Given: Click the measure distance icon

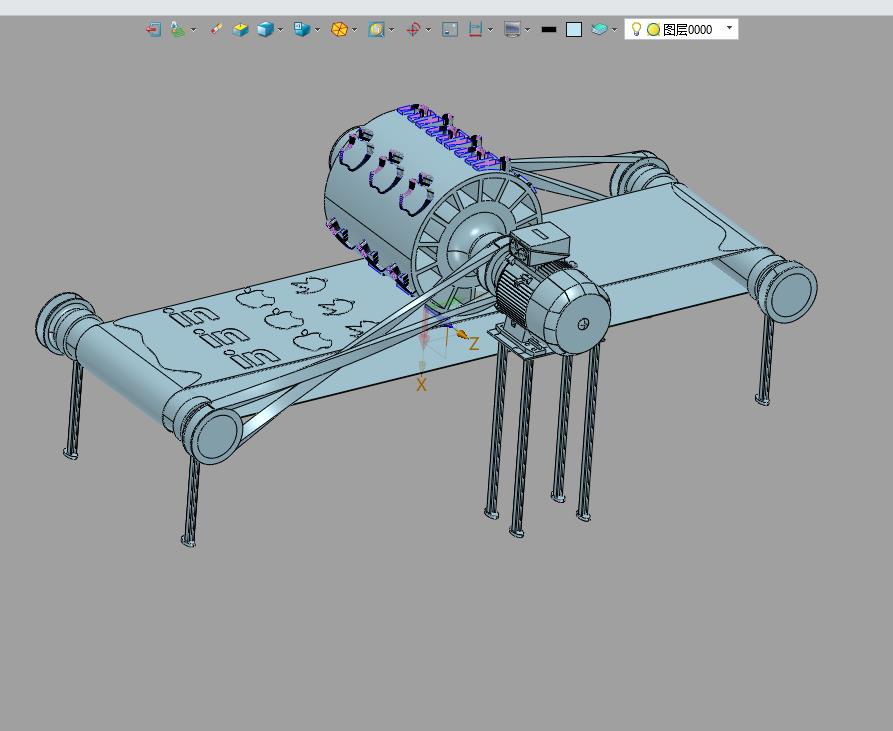Looking at the screenshot, I should [476, 30].
